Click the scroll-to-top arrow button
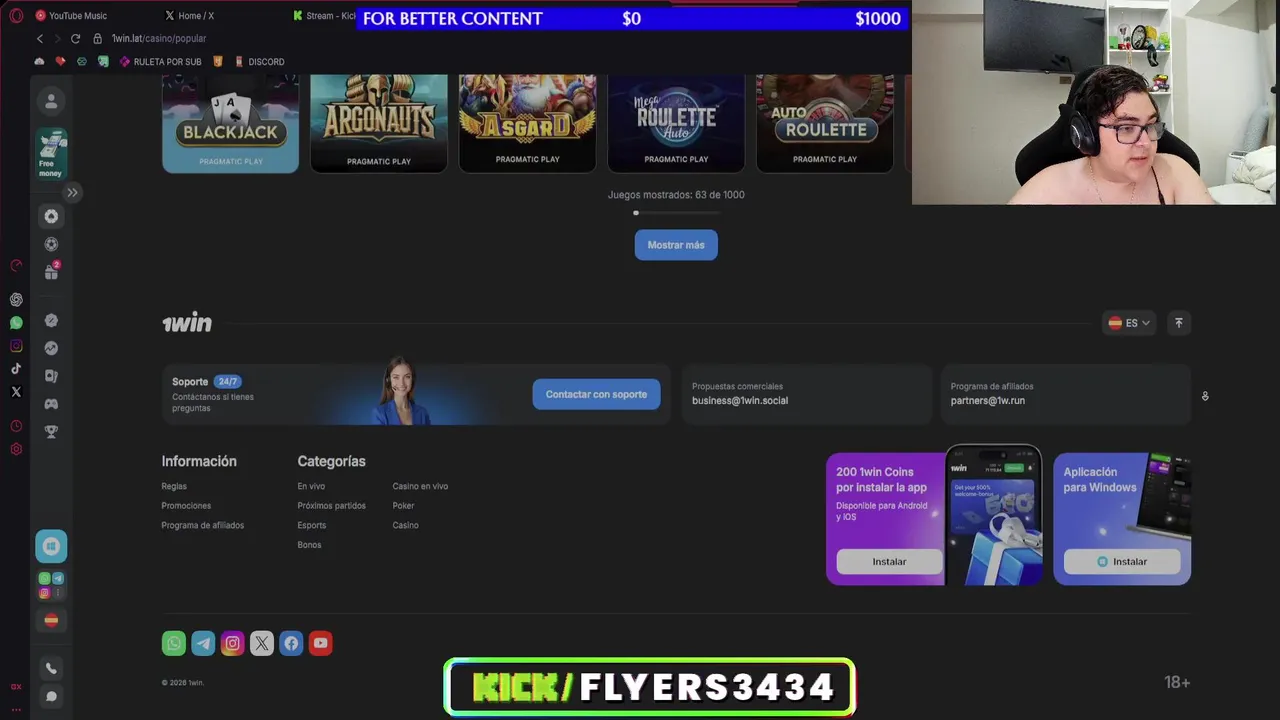Image resolution: width=1280 pixels, height=720 pixels. point(1179,323)
